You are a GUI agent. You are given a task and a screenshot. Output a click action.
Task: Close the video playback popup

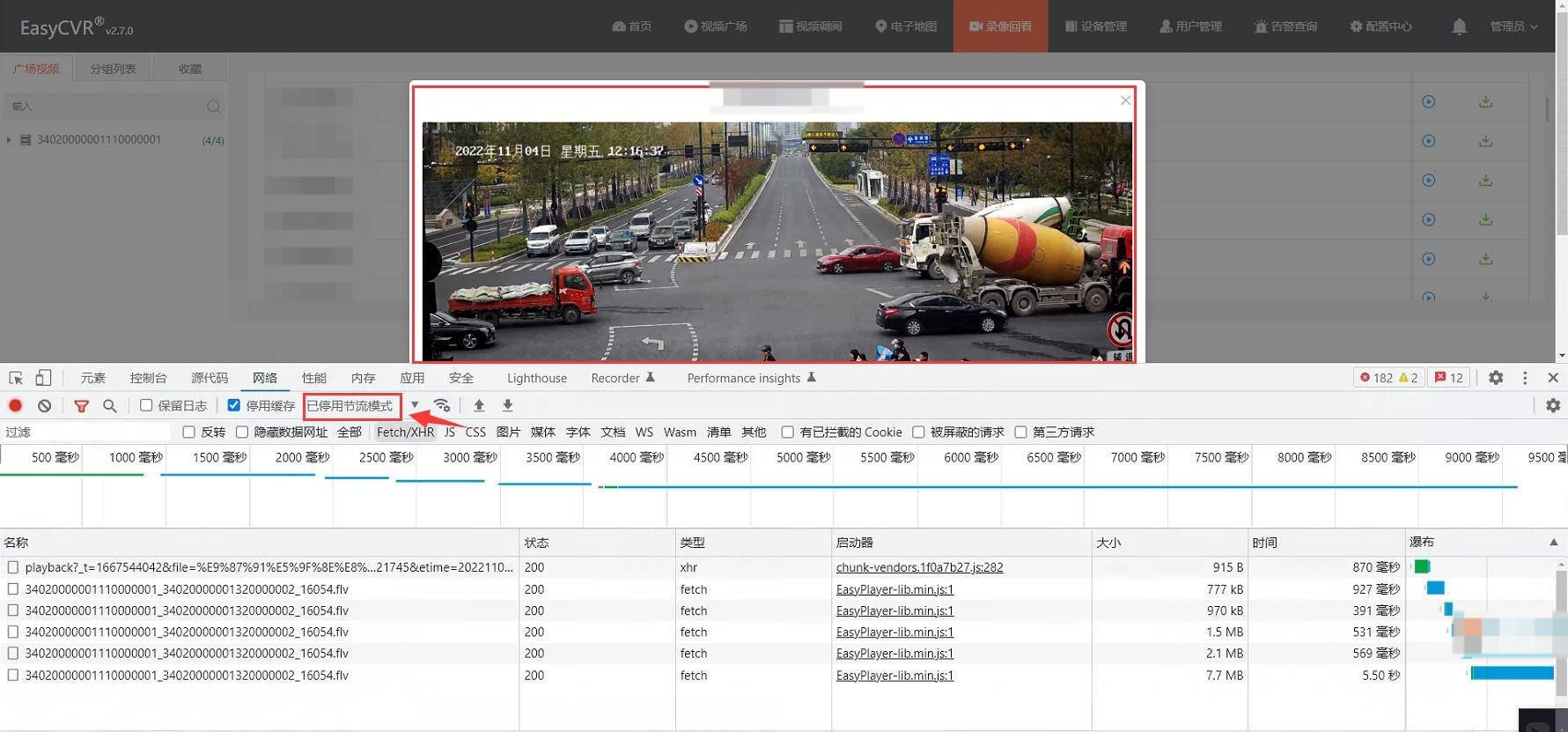1125,100
